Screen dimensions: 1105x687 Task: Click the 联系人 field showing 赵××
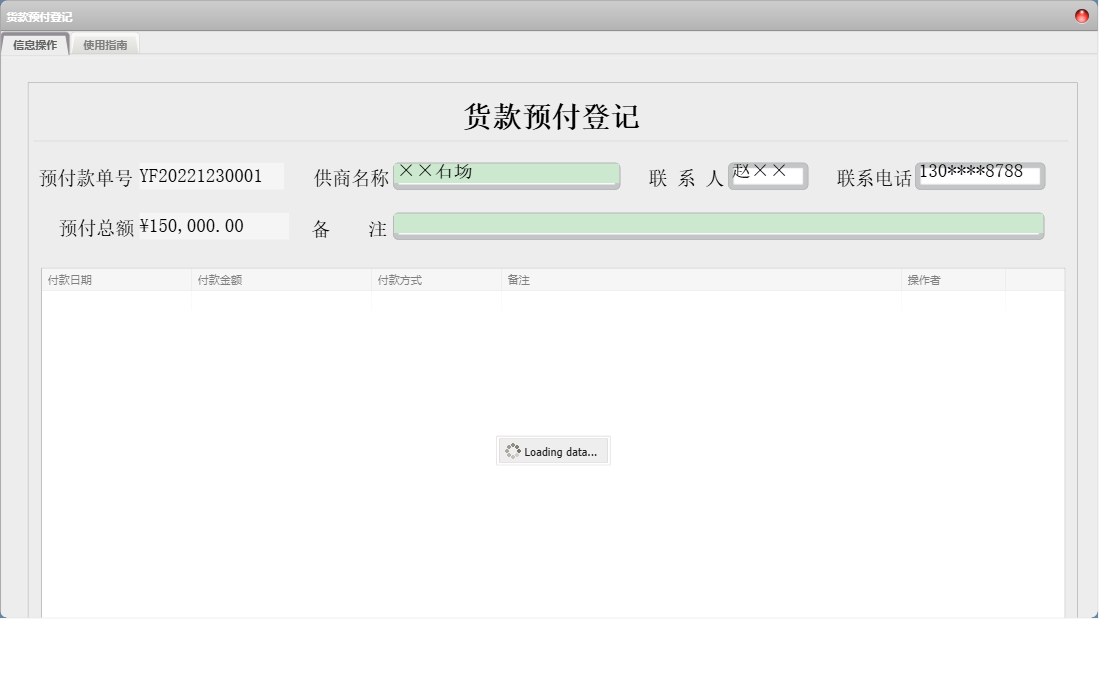pyautogui.click(x=768, y=174)
